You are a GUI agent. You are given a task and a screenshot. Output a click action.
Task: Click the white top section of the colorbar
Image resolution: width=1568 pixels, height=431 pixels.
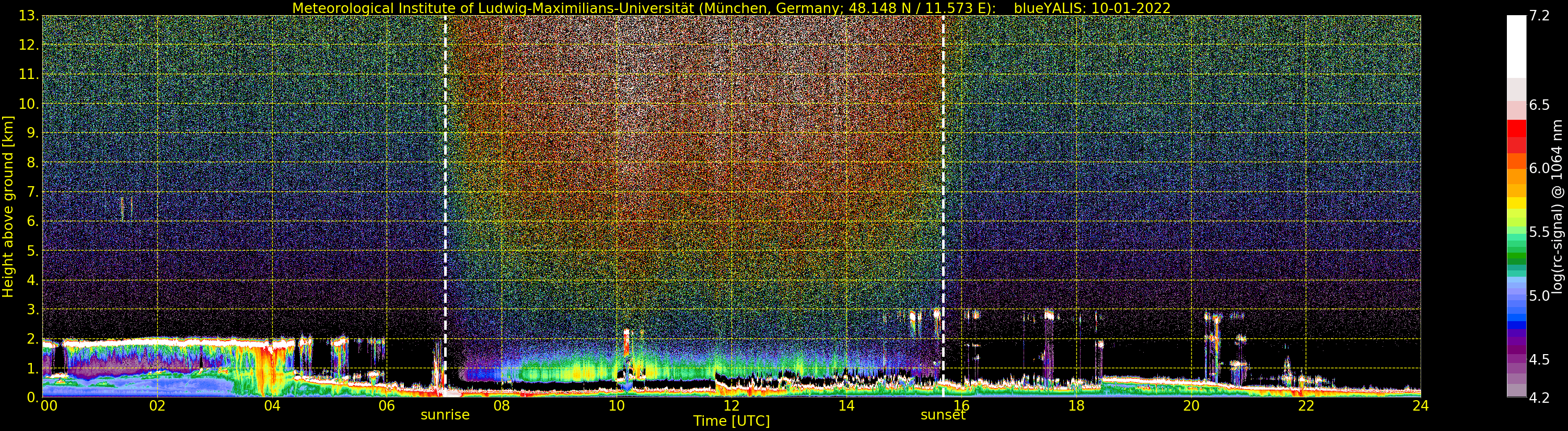pos(1516,46)
